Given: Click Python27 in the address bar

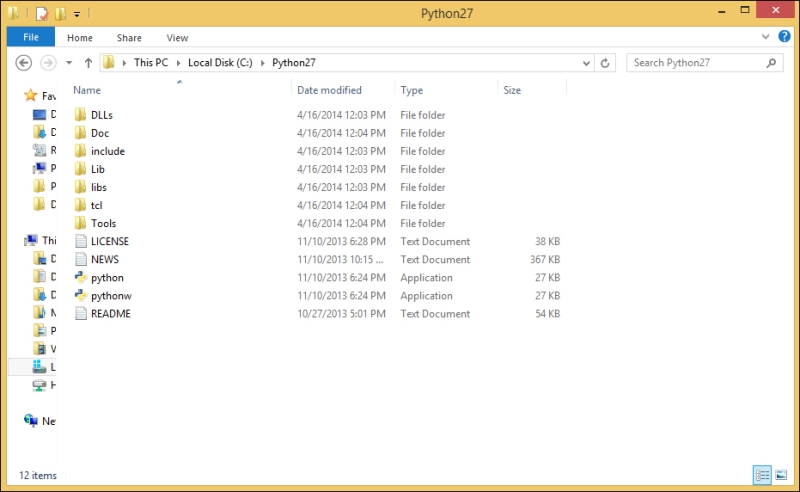Looking at the screenshot, I should [294, 63].
